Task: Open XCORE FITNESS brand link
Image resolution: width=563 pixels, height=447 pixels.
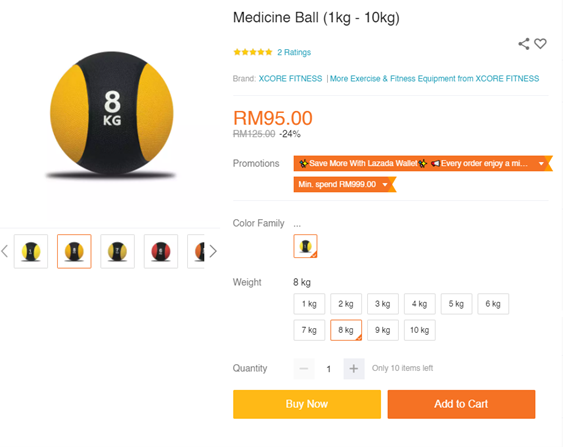Action: pos(290,79)
